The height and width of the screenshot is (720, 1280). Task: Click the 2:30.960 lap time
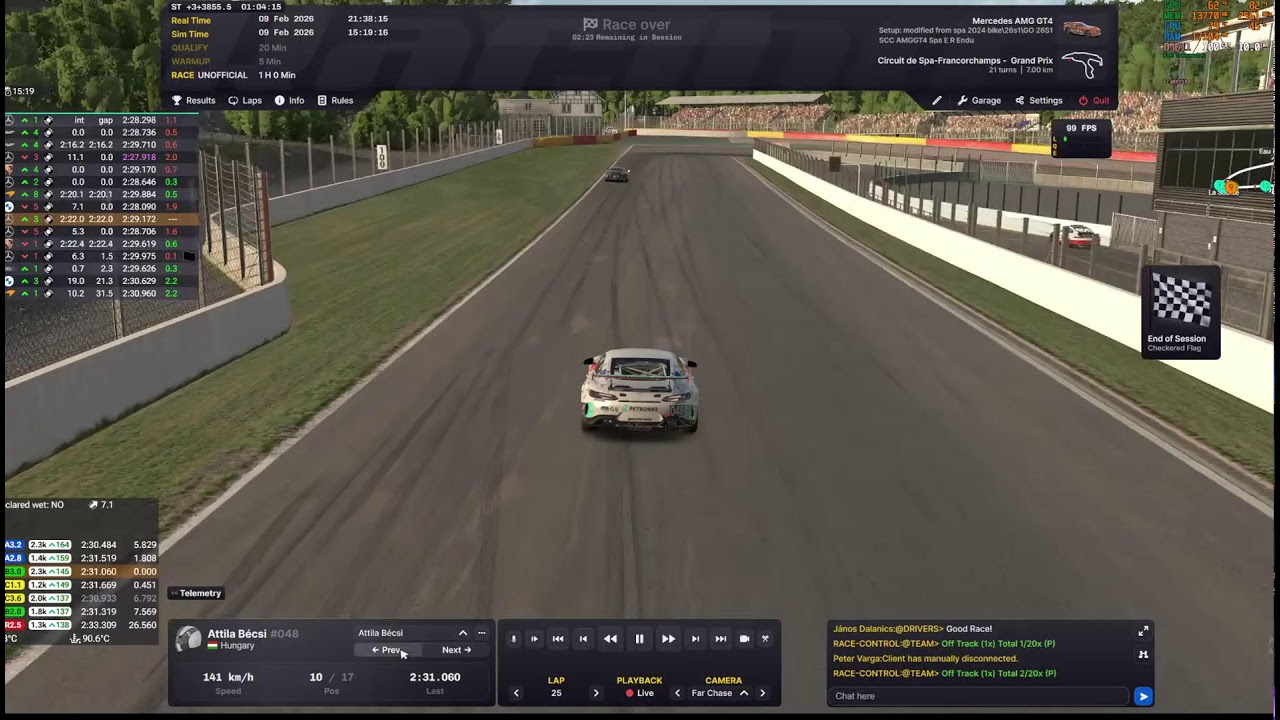click(x=139, y=294)
